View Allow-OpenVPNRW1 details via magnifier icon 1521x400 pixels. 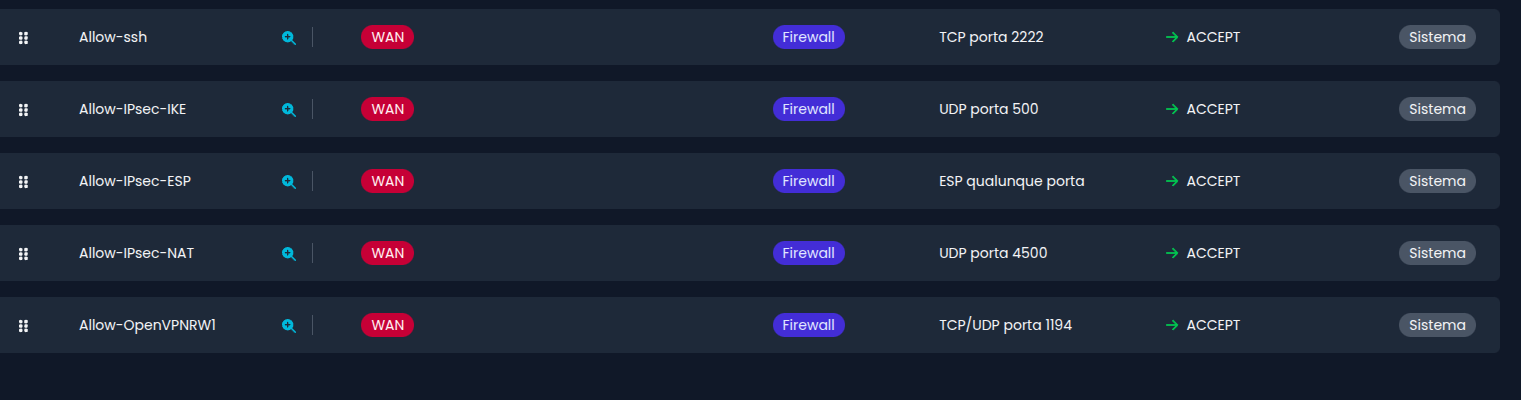[288, 326]
